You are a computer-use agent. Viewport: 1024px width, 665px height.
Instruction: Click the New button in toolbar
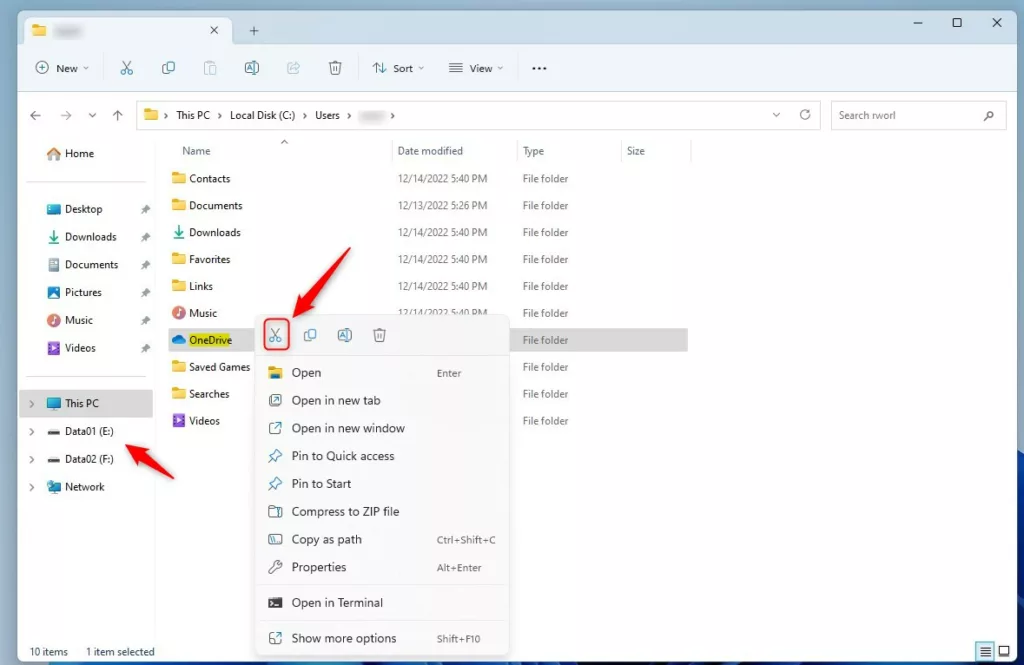click(x=62, y=68)
